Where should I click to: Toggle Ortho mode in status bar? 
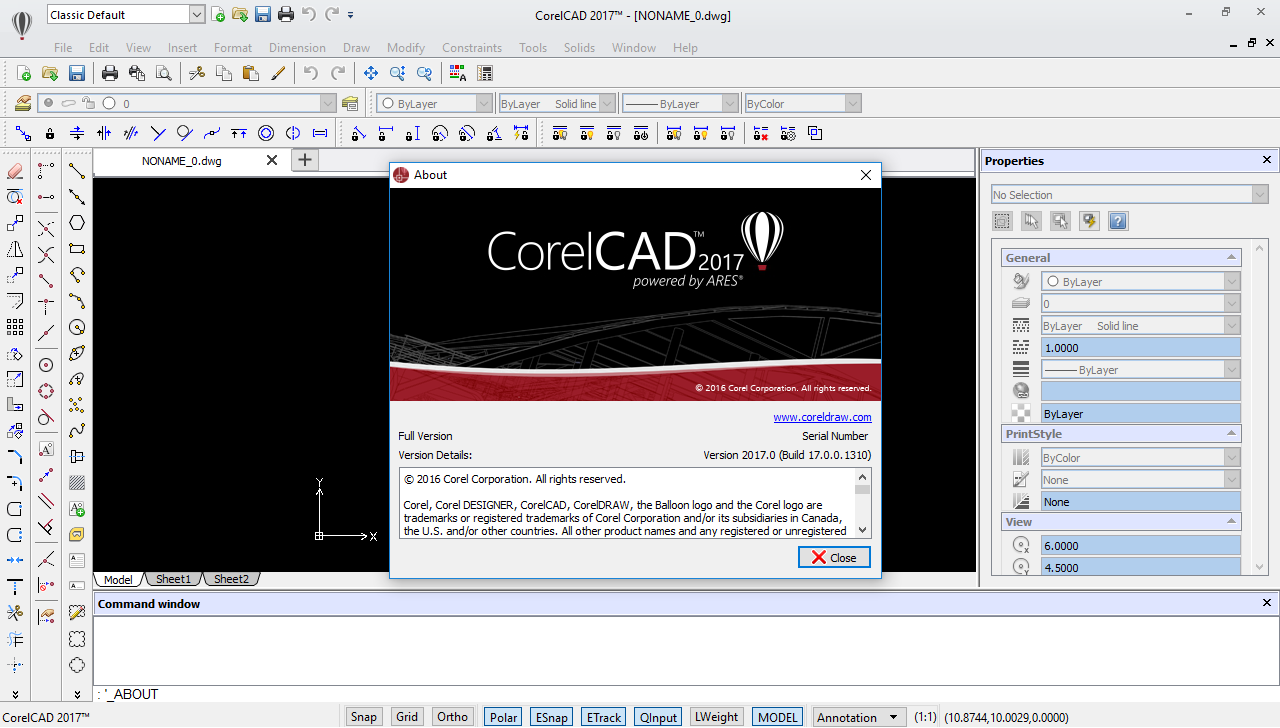[453, 717]
